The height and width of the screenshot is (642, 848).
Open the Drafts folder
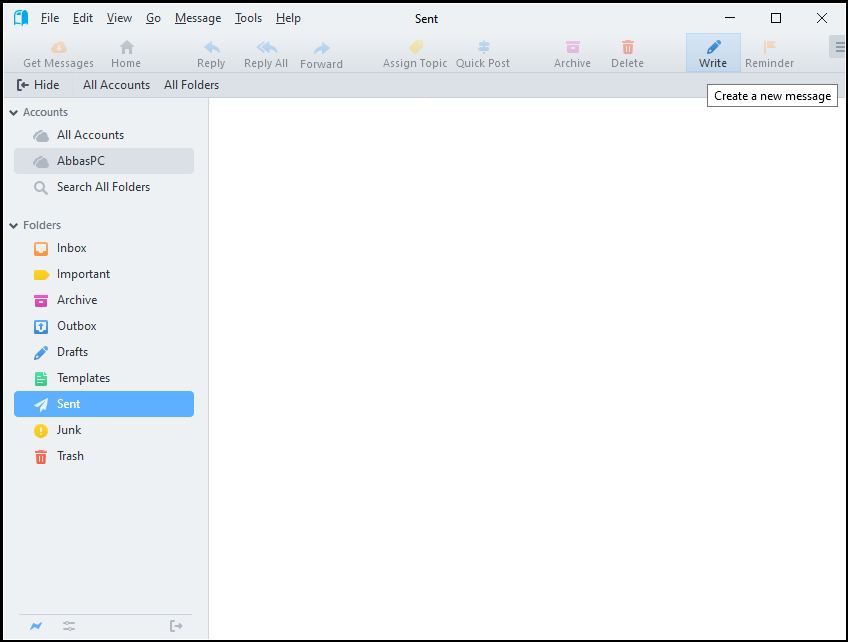[x=104, y=352]
